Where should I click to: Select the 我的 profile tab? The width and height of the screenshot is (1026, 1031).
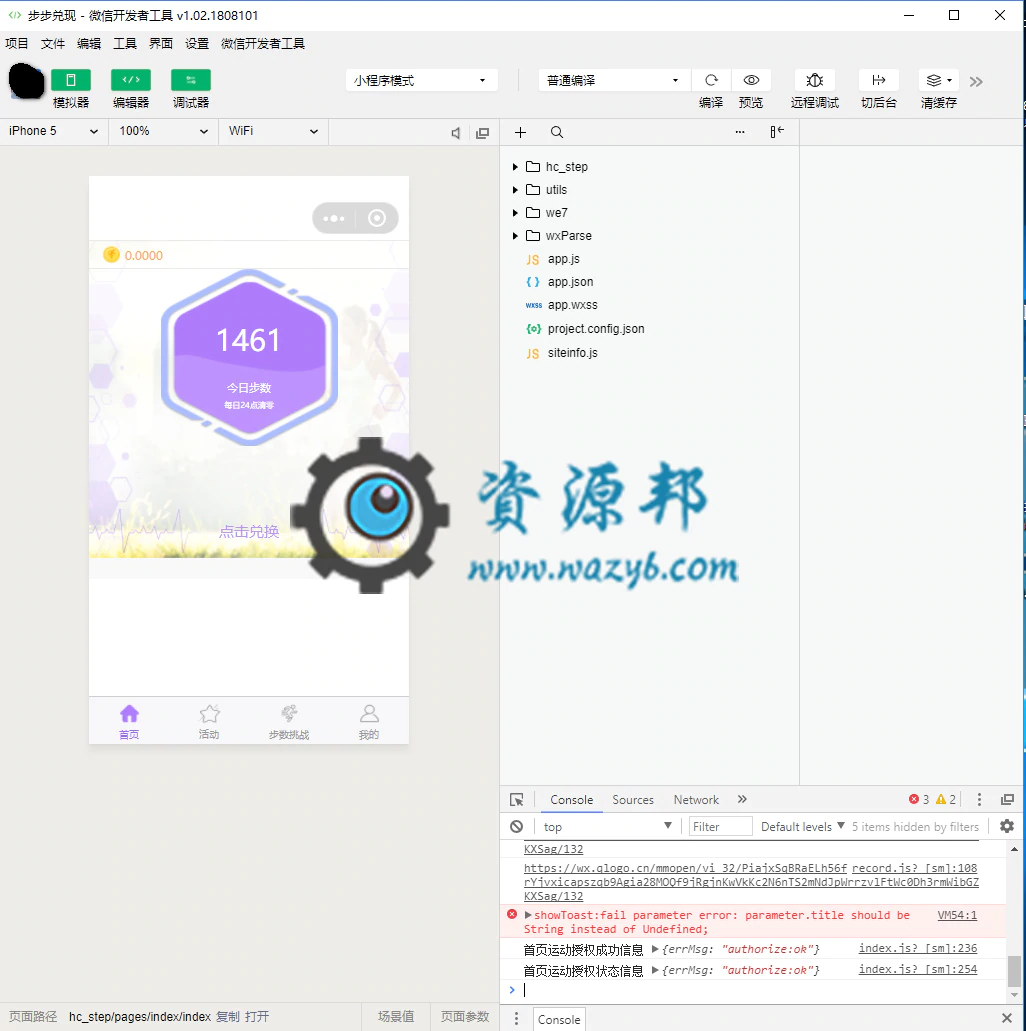(x=369, y=722)
